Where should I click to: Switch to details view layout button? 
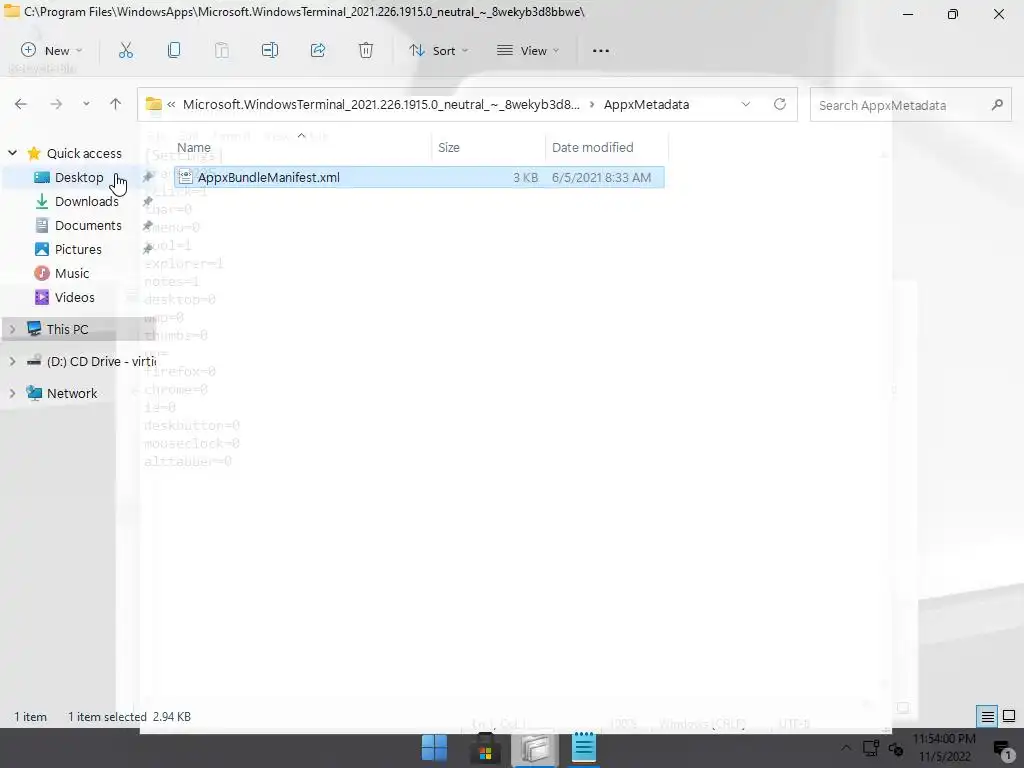987,716
